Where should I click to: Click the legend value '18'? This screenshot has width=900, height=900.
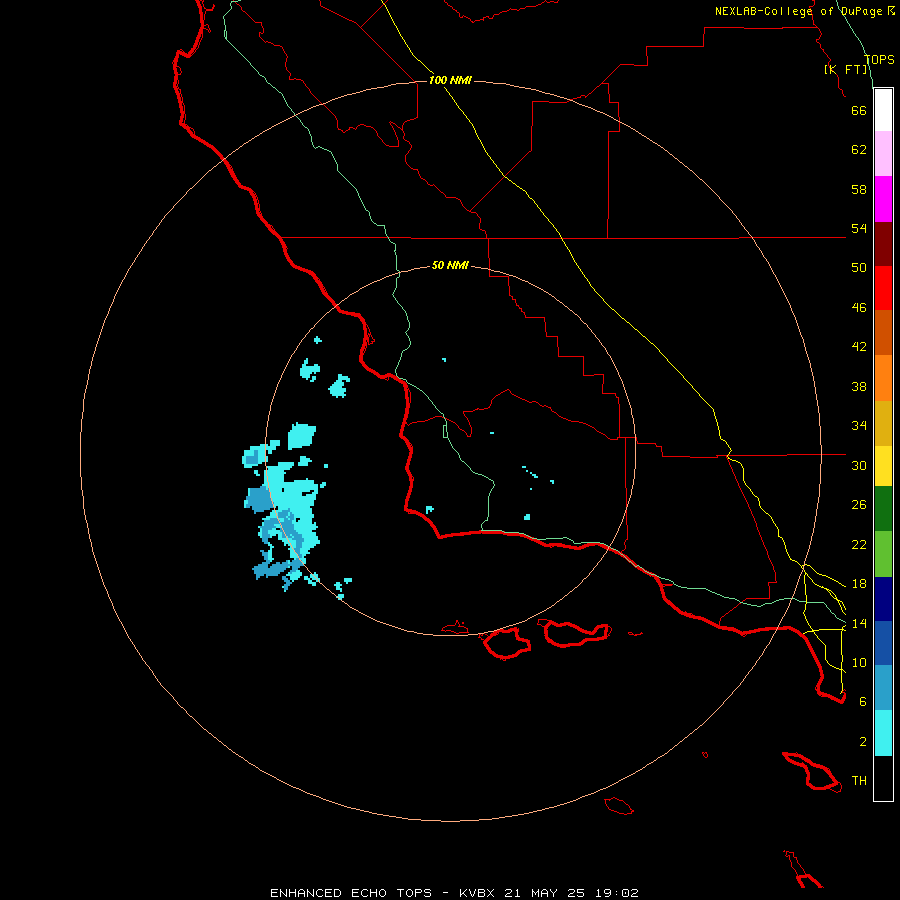tap(859, 584)
